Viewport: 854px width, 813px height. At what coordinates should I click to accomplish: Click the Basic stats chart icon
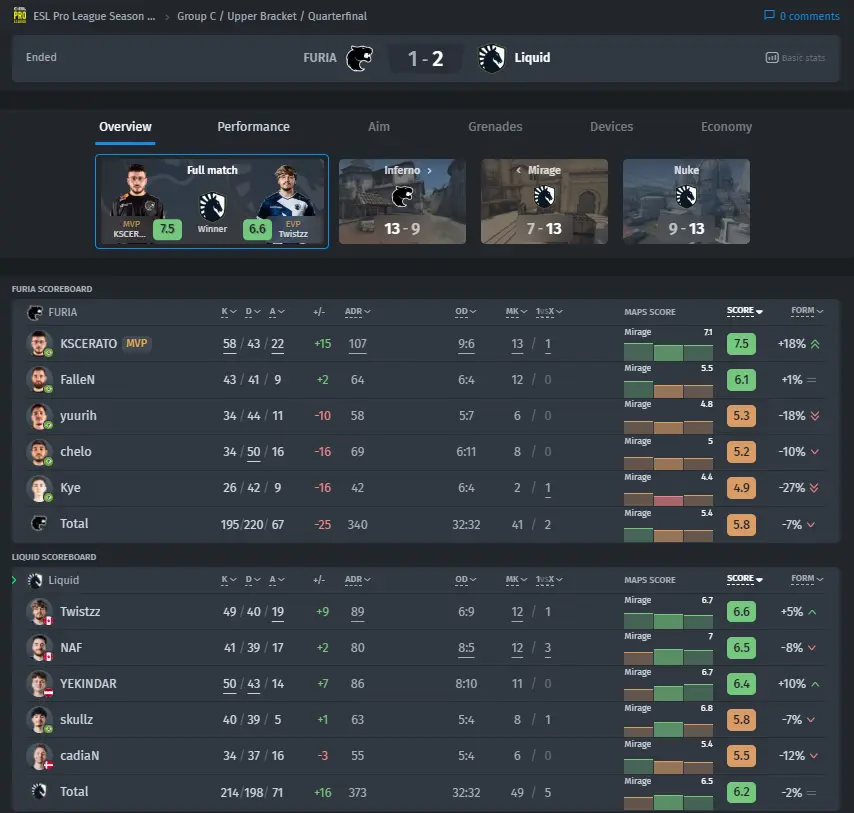pos(772,58)
